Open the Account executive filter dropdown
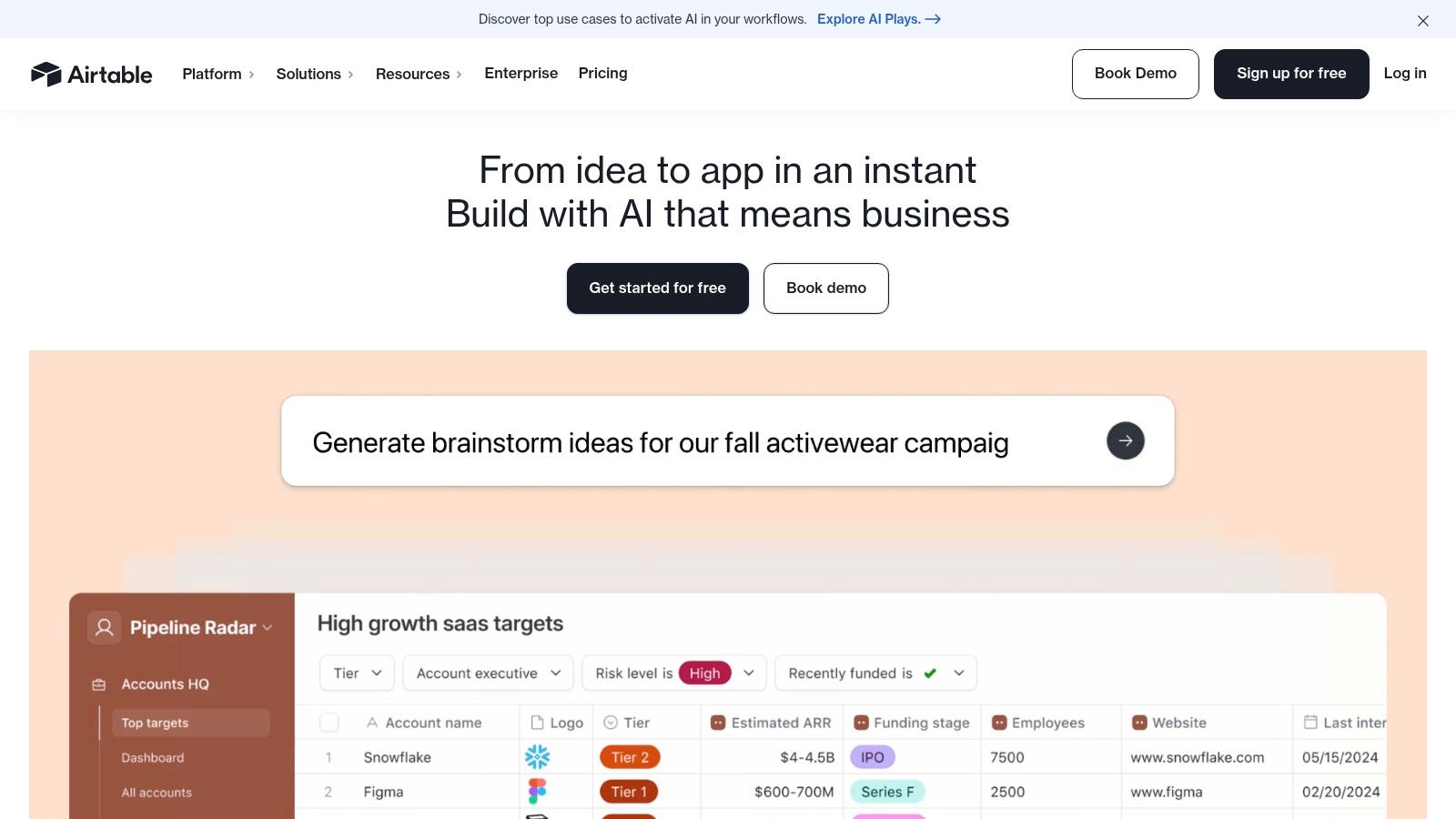 click(x=488, y=673)
